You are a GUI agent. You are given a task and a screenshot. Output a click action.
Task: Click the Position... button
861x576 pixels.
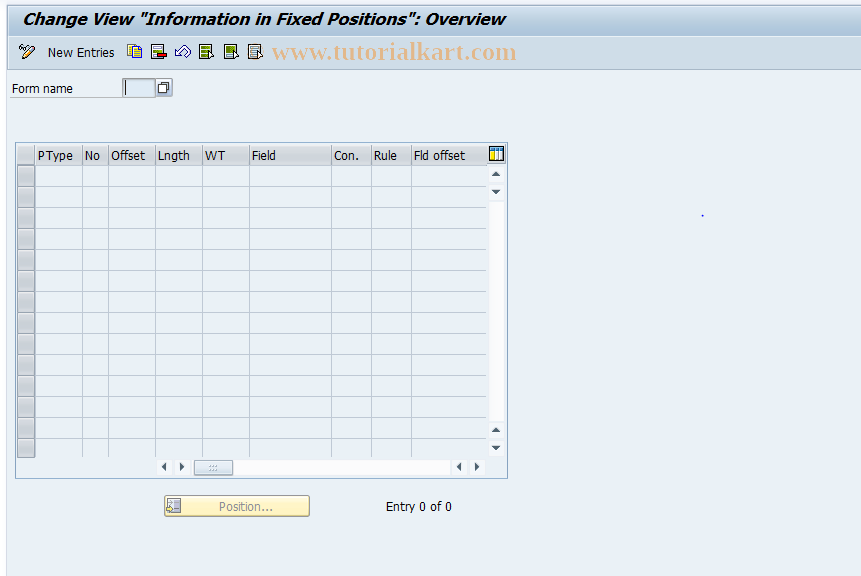click(237, 506)
